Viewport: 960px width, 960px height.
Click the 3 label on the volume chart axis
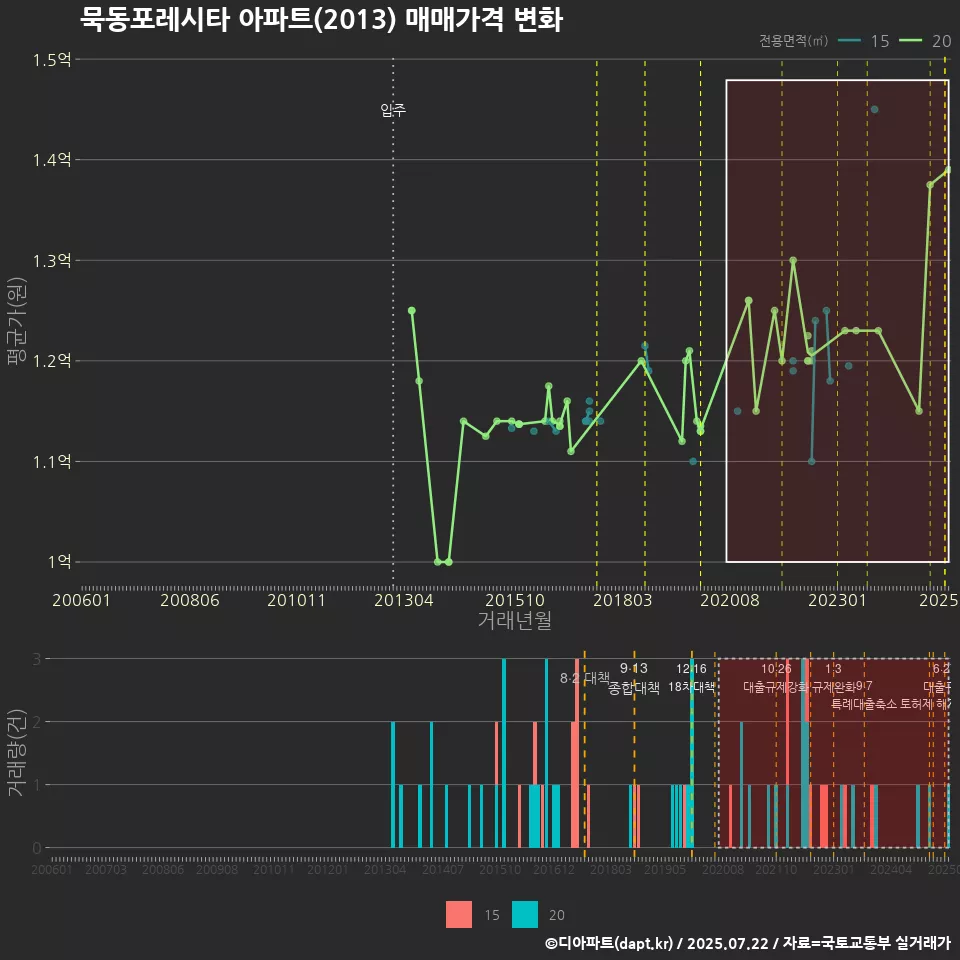(37, 659)
